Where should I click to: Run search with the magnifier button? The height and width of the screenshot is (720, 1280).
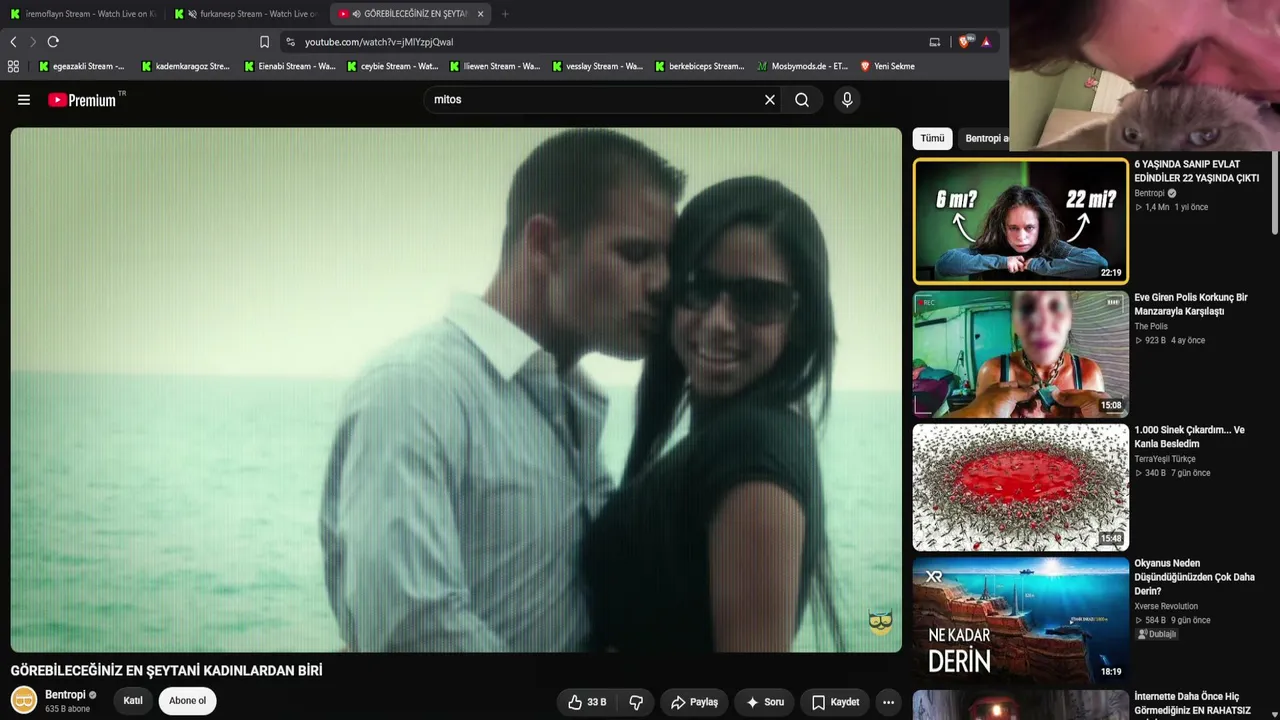[802, 100]
